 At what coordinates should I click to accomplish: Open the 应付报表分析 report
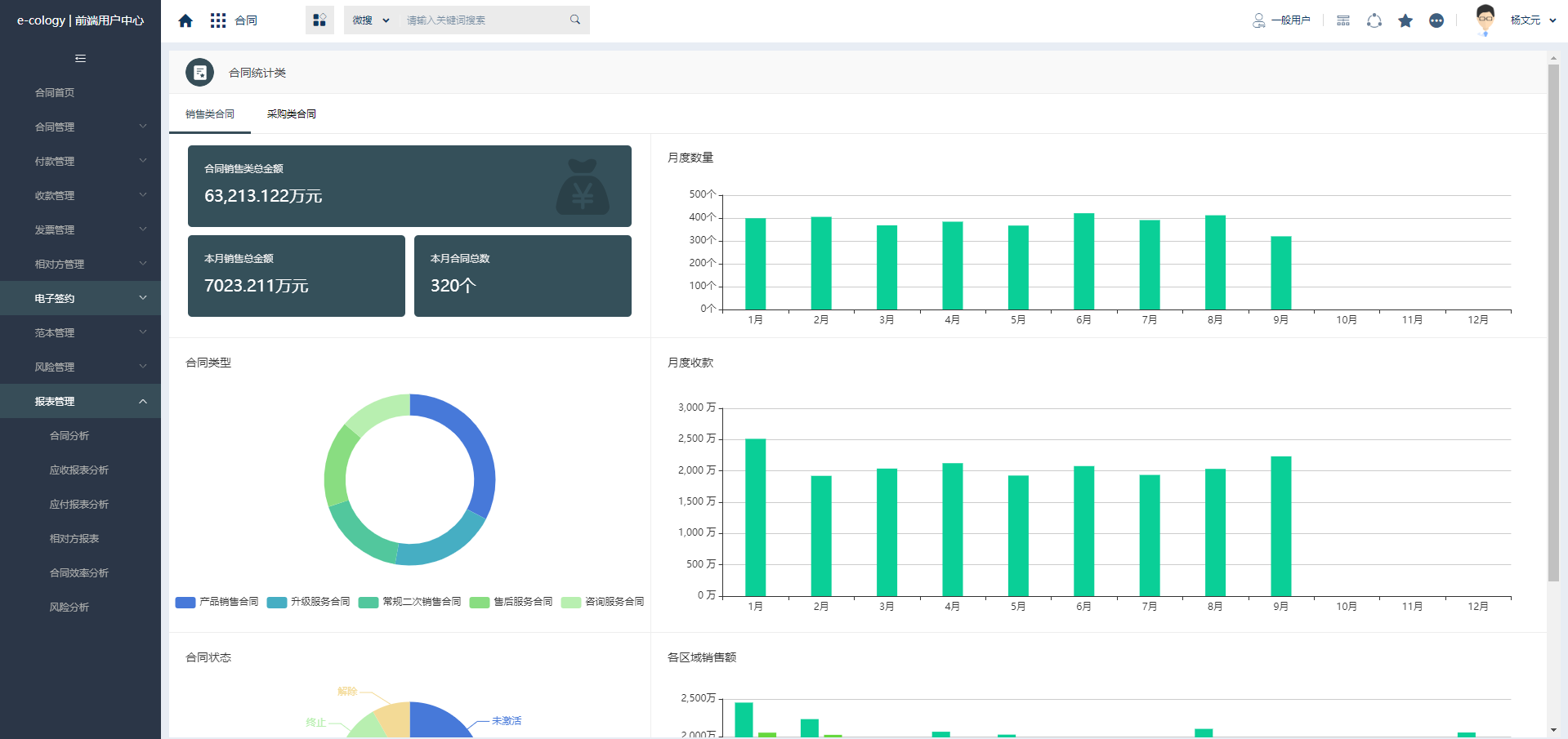pyautogui.click(x=80, y=504)
